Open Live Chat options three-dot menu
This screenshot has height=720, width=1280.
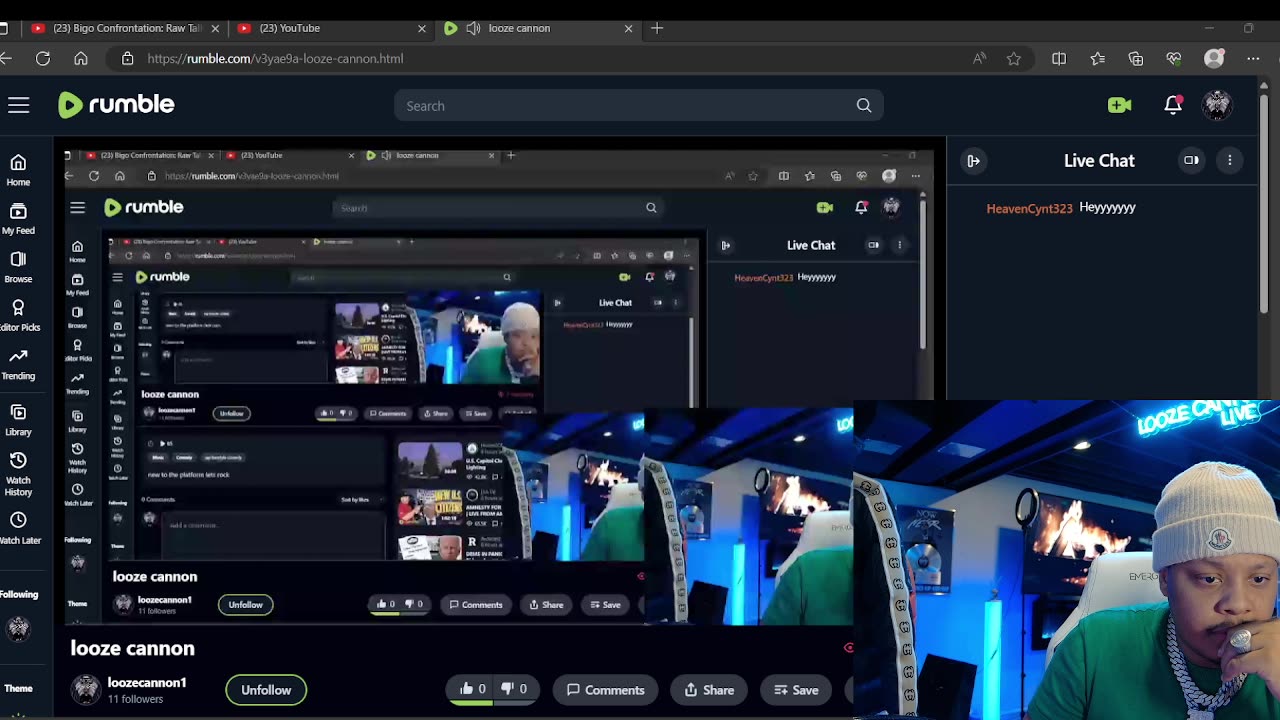pyautogui.click(x=1230, y=160)
